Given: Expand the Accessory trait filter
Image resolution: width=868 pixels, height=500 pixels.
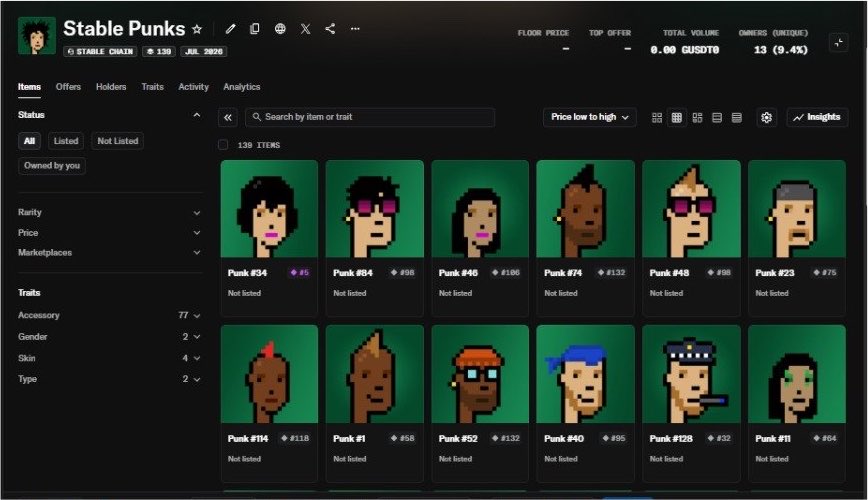Looking at the screenshot, I should [110, 315].
